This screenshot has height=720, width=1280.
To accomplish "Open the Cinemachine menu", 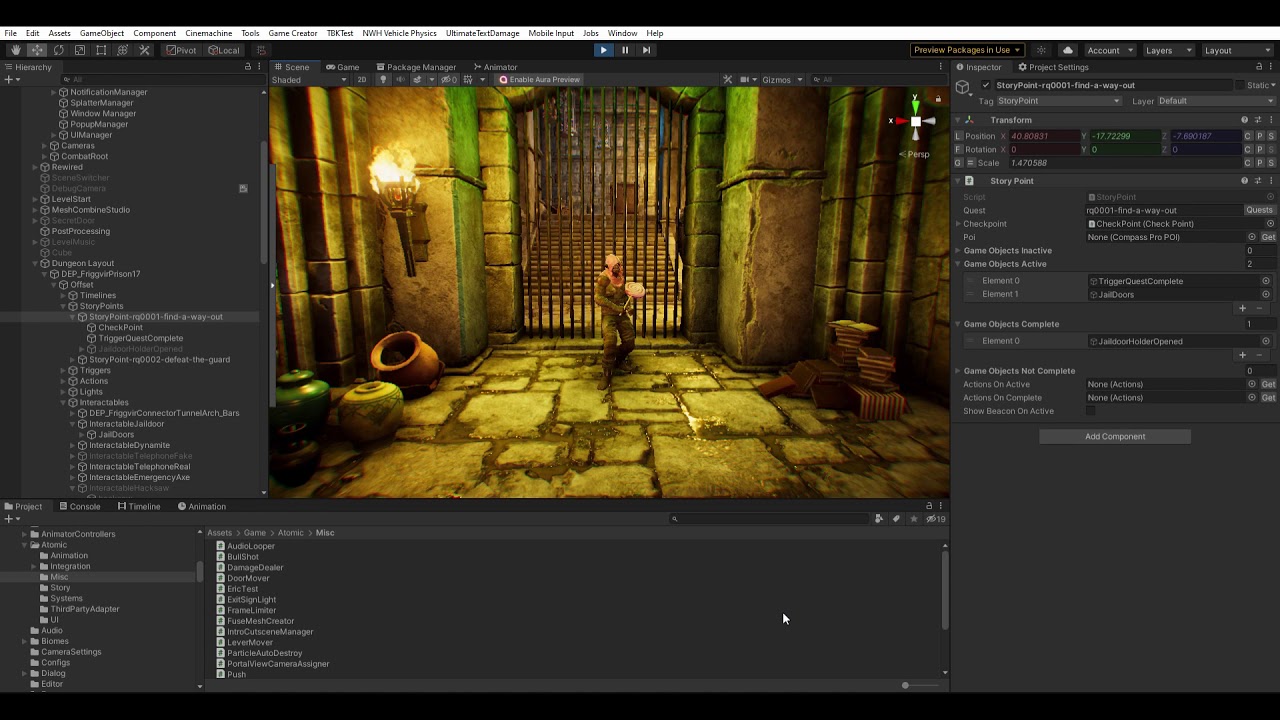I will coord(208,33).
